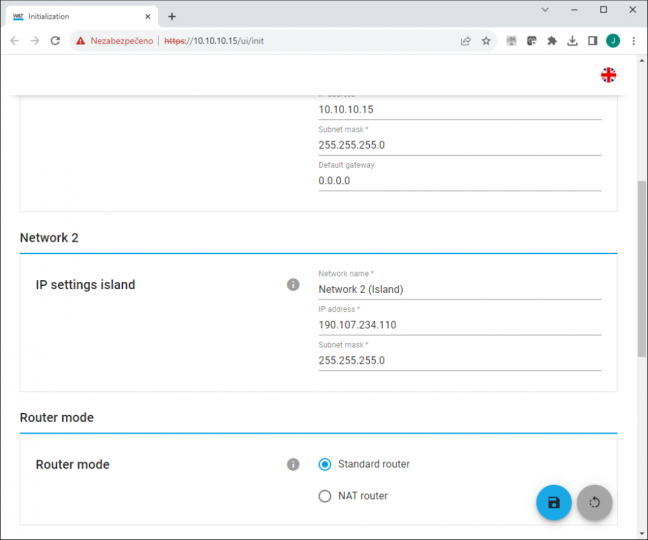Select the Standard router option
The image size is (648, 540).
(325, 464)
